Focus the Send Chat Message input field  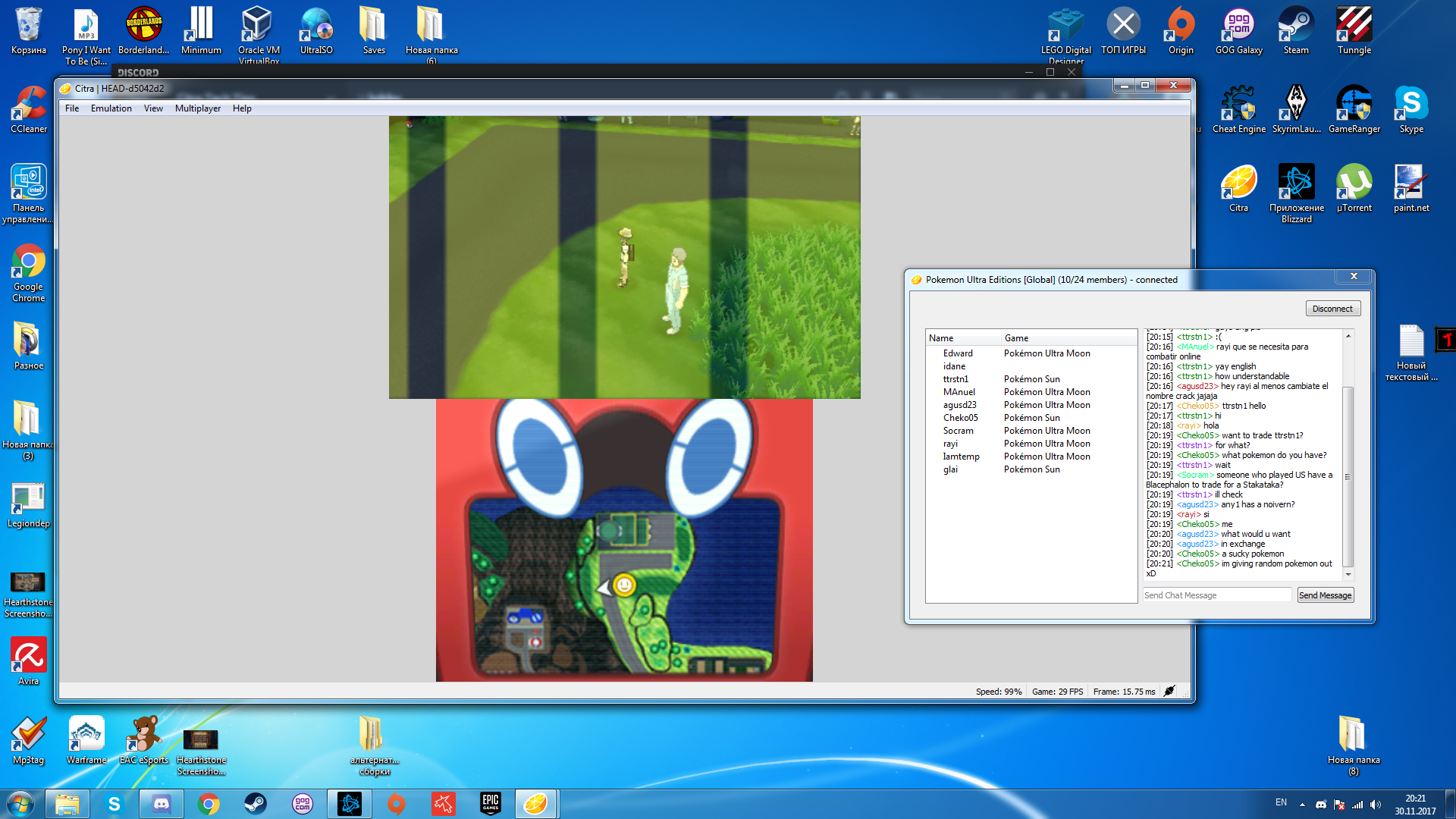point(1217,595)
